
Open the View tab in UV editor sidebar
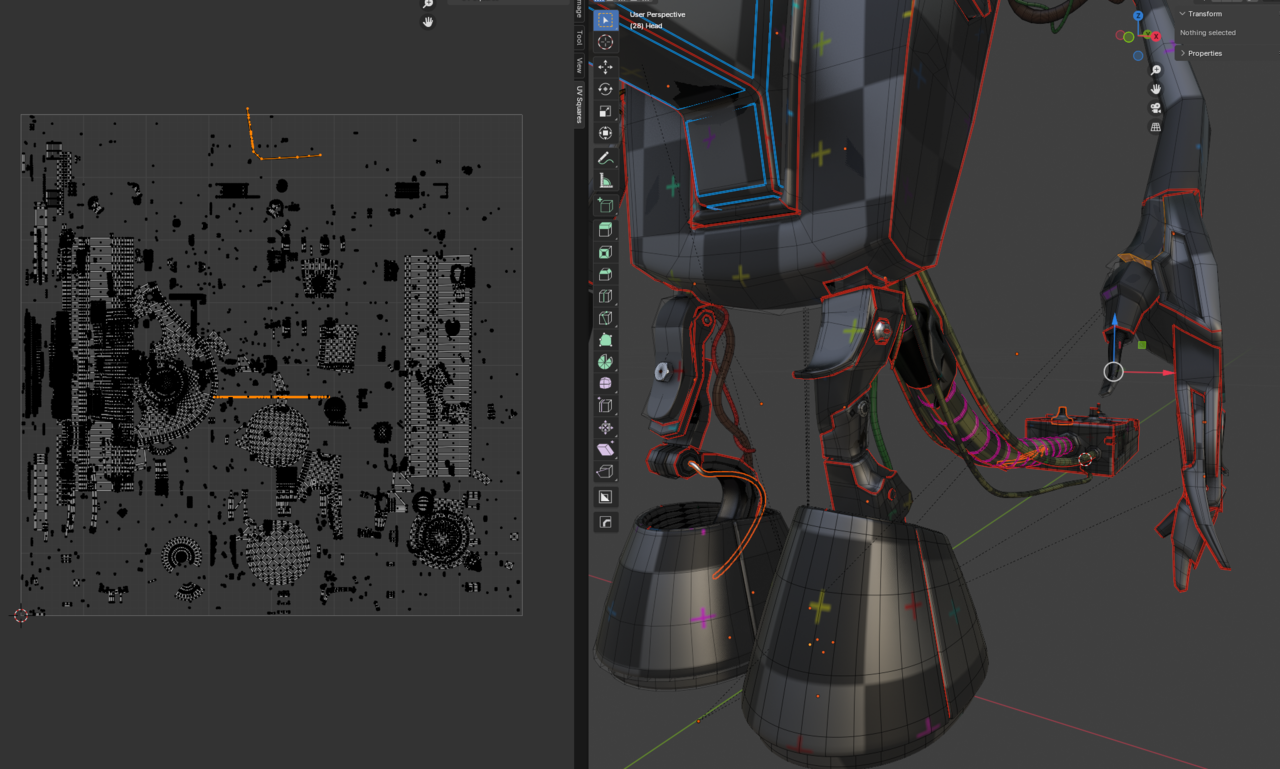[578, 66]
